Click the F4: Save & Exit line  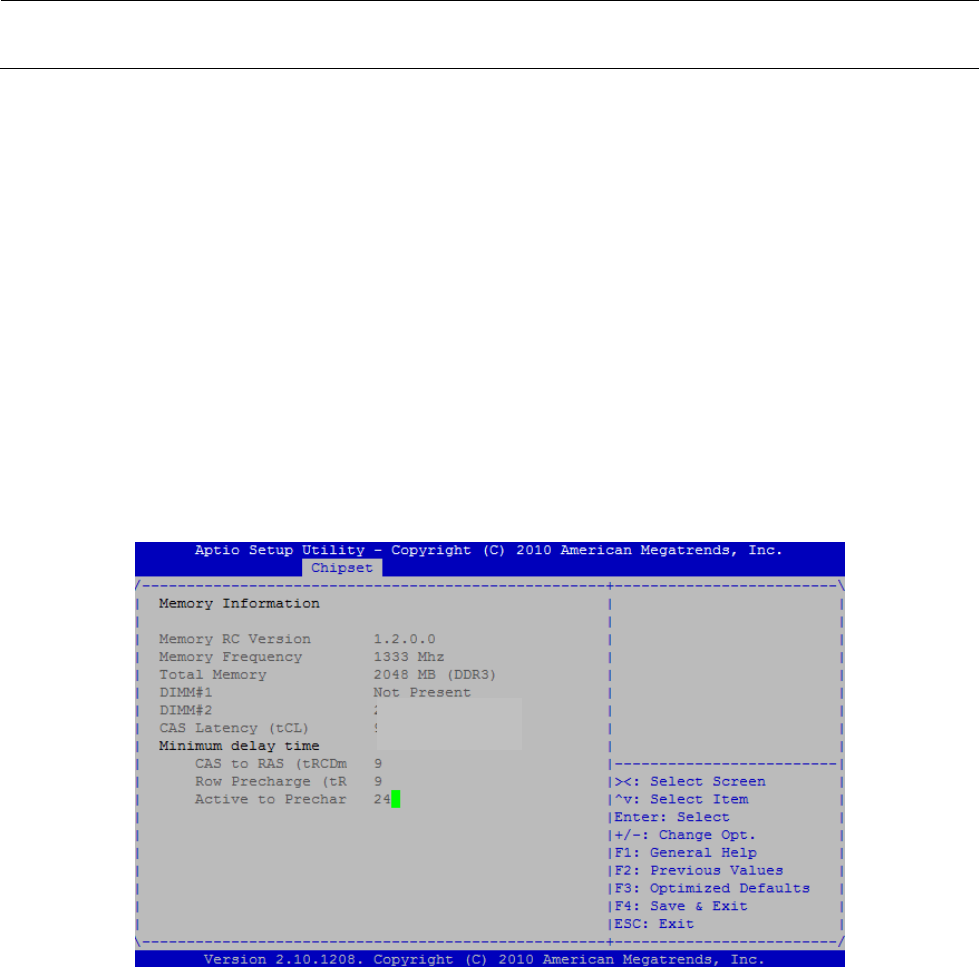tap(681, 906)
